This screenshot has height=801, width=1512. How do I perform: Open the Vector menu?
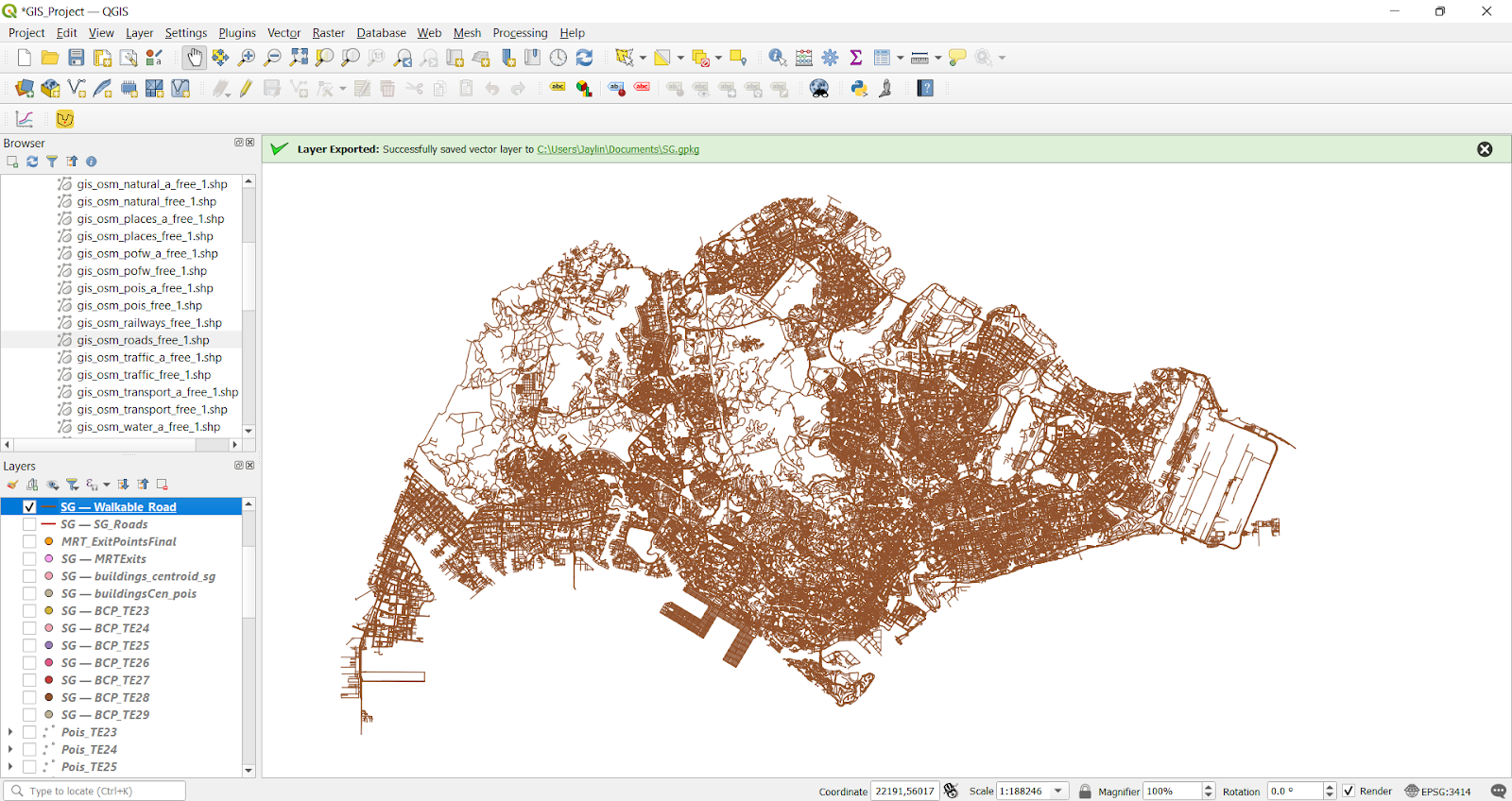283,33
